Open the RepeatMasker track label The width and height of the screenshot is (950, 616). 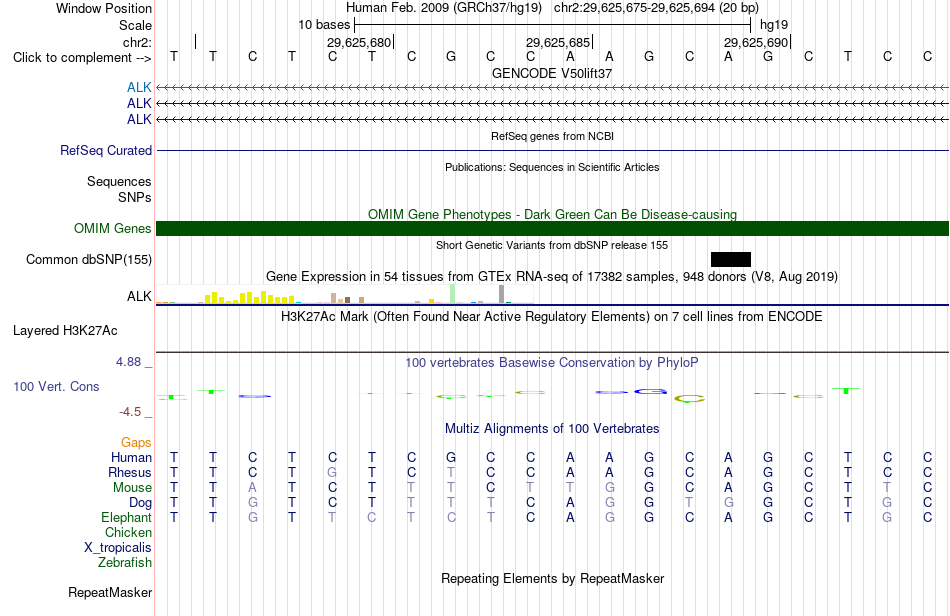(110, 592)
